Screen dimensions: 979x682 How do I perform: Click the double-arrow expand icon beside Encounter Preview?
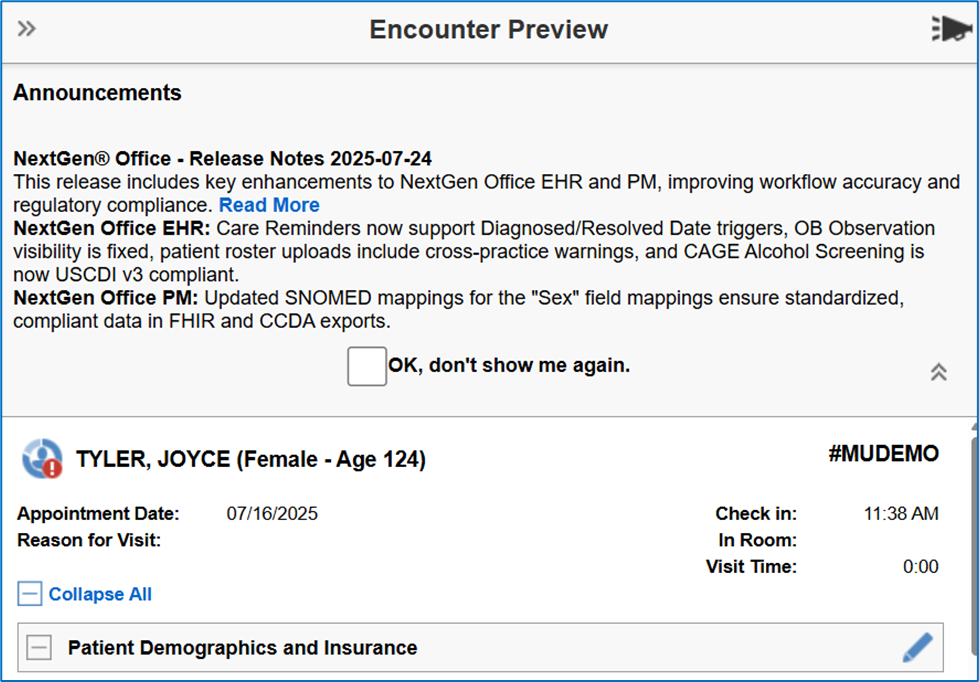(x=27, y=29)
